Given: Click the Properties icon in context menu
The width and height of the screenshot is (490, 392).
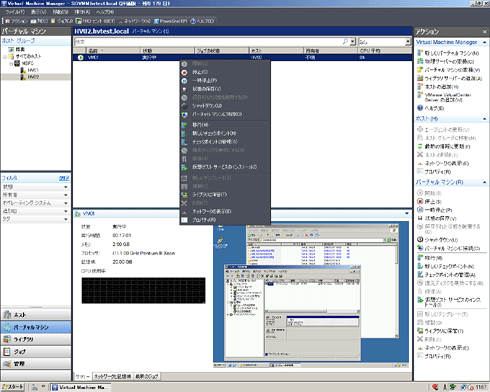Looking at the screenshot, I should 184,220.
